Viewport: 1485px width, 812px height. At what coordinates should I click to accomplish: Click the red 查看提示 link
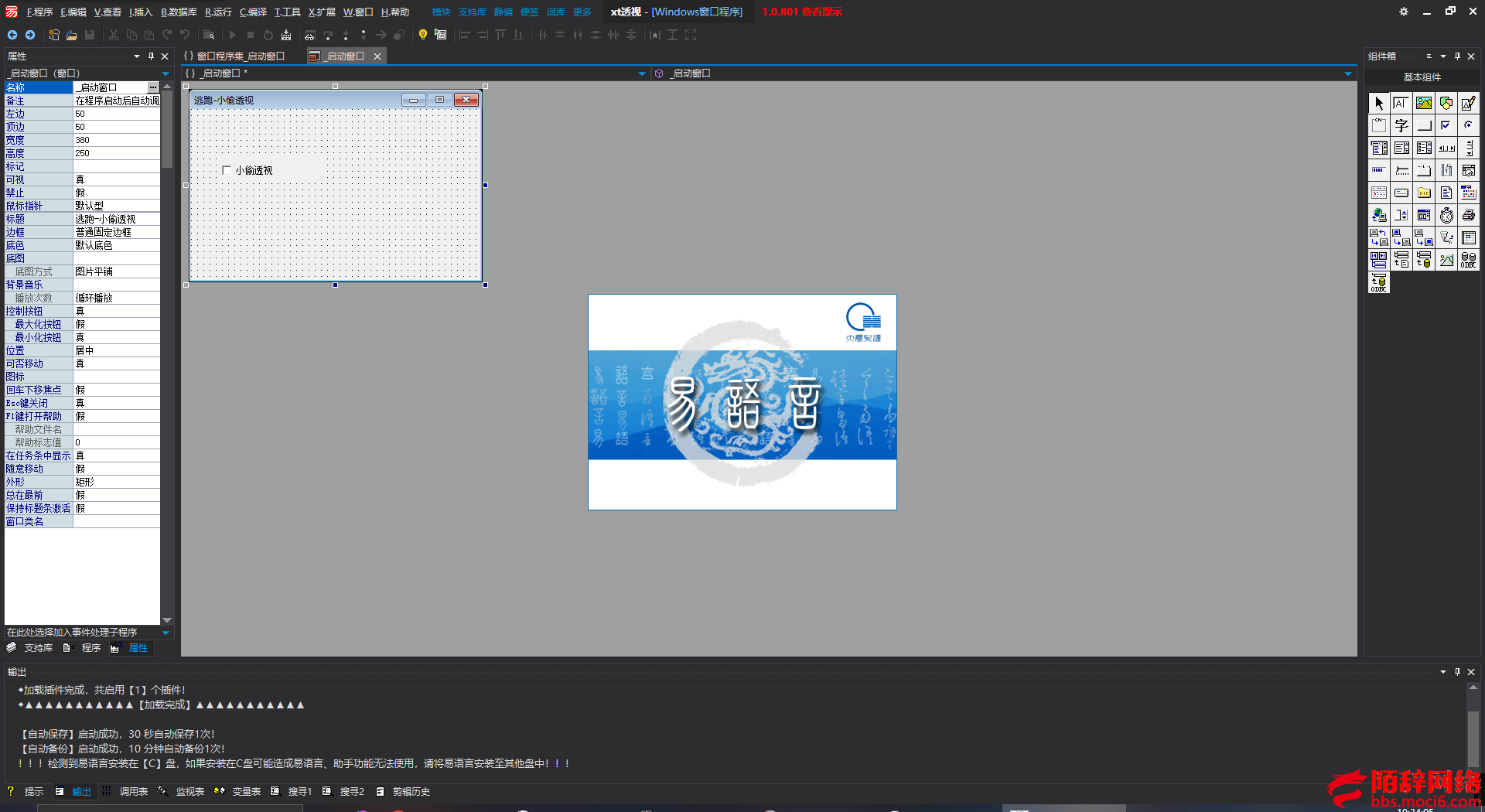tap(821, 12)
